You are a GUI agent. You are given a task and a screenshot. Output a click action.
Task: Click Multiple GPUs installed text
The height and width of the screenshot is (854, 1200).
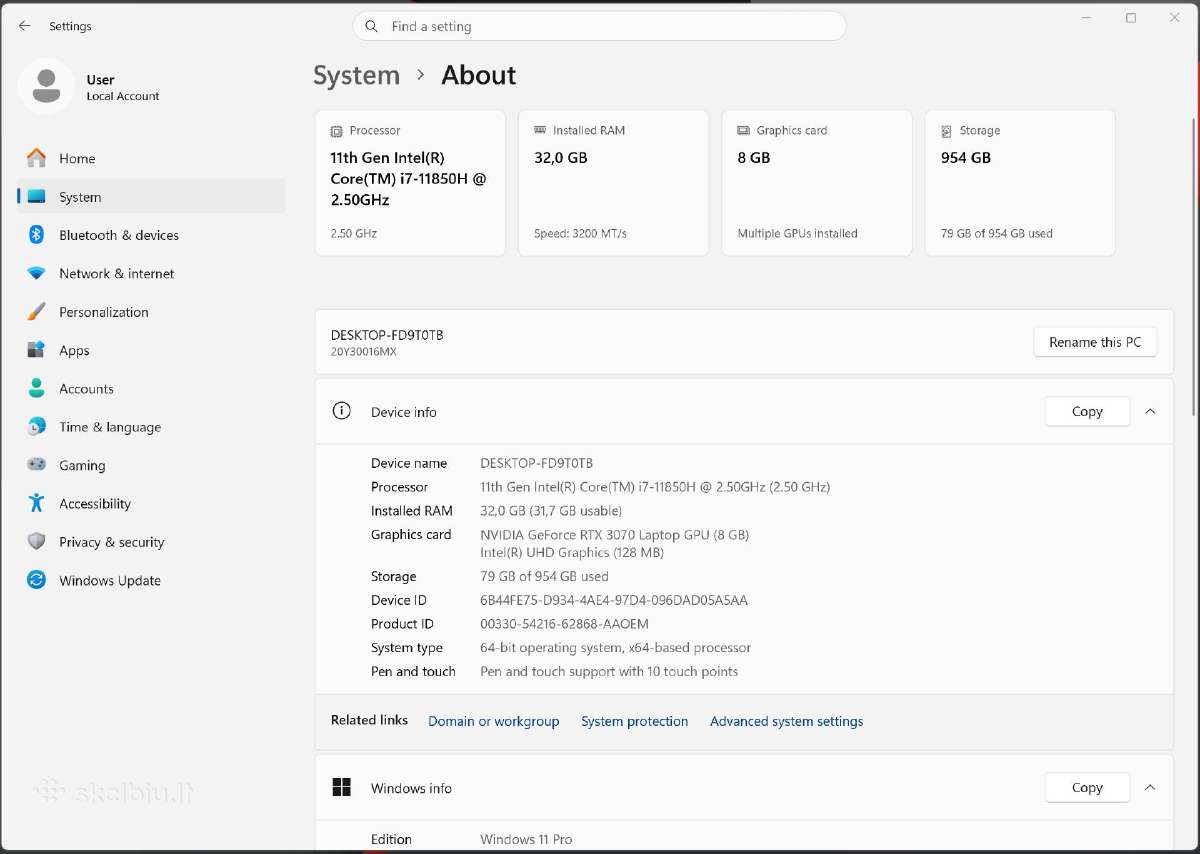click(797, 233)
